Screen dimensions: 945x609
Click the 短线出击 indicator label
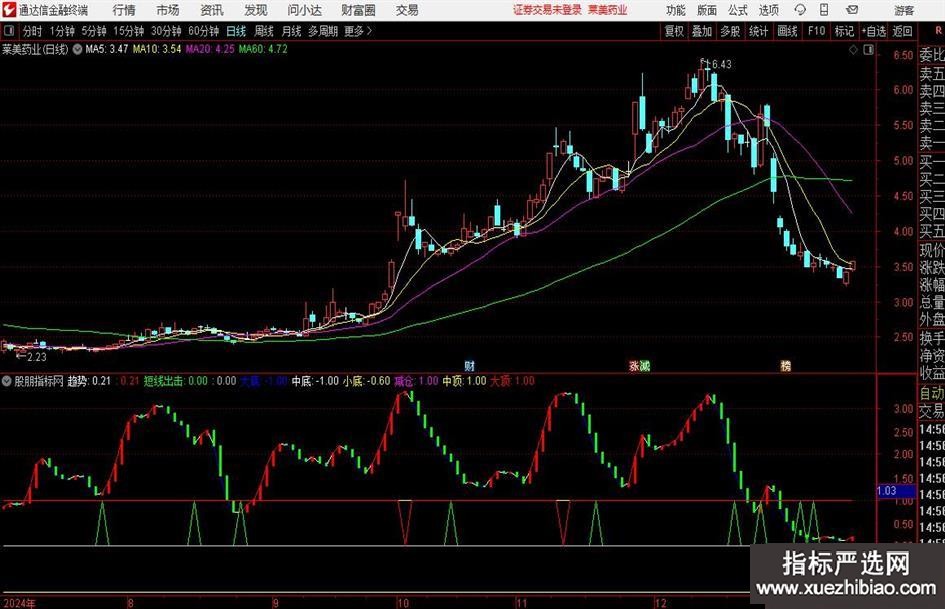tap(163, 381)
